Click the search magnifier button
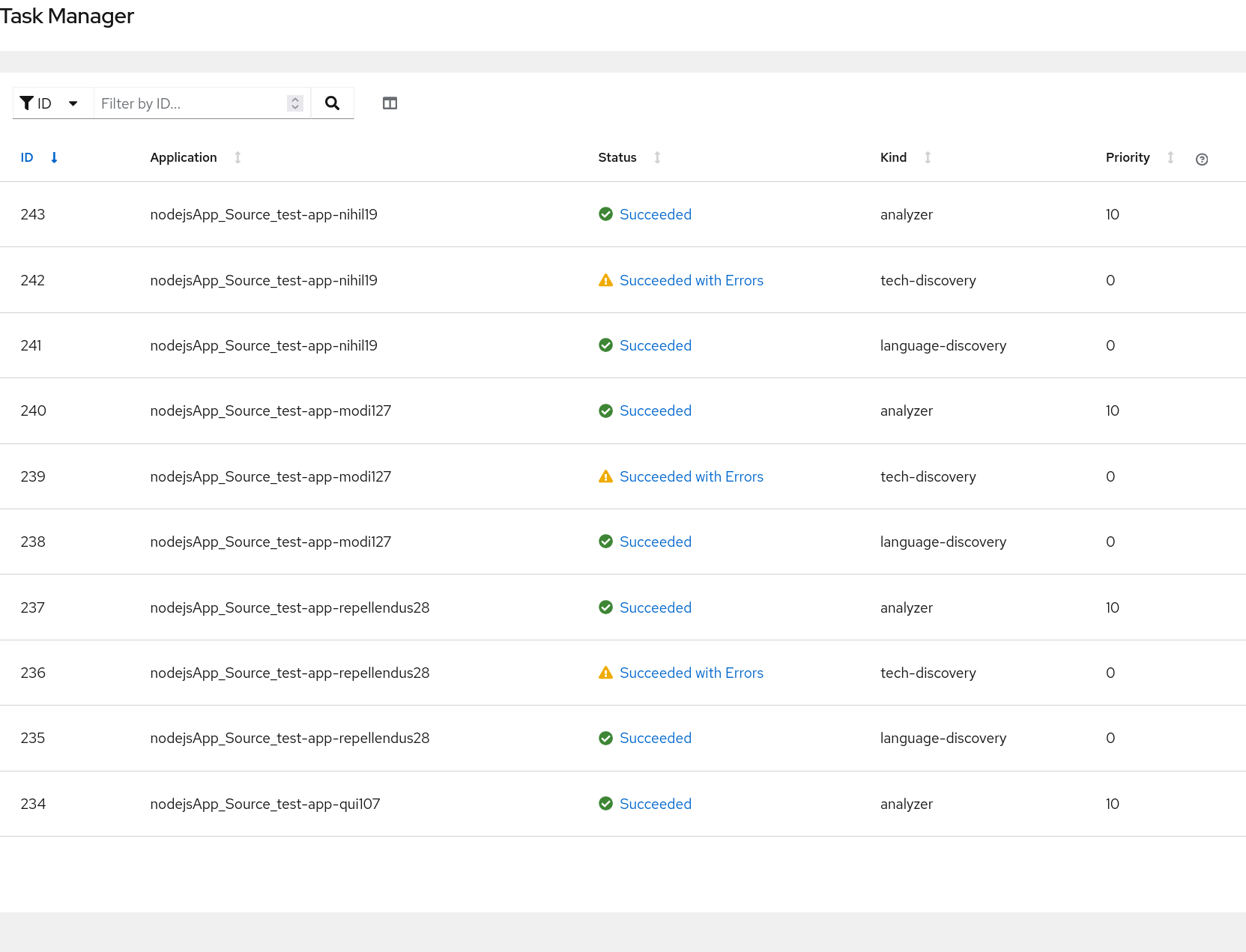Viewport: 1246px width, 952px height. (332, 103)
